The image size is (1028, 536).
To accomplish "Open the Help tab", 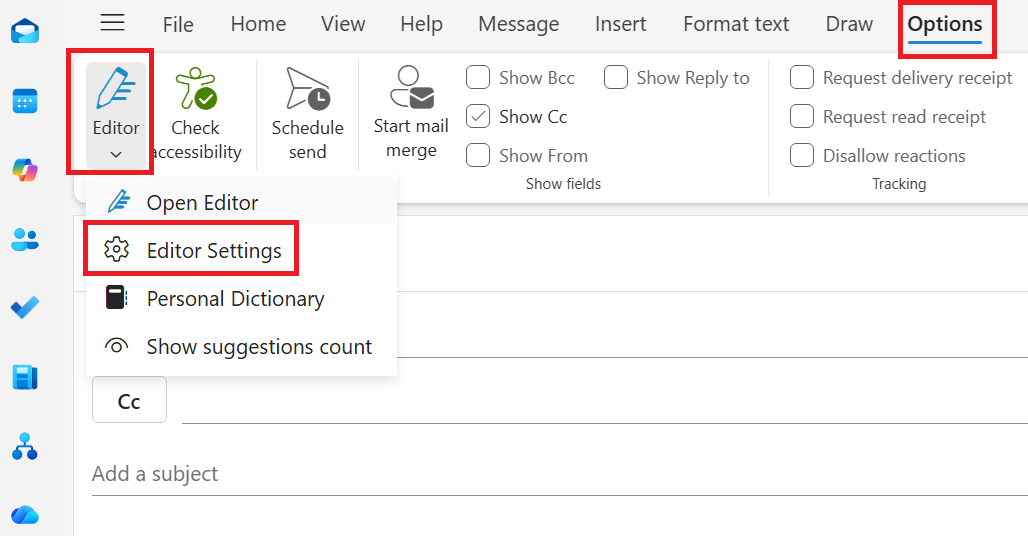I will [x=422, y=24].
